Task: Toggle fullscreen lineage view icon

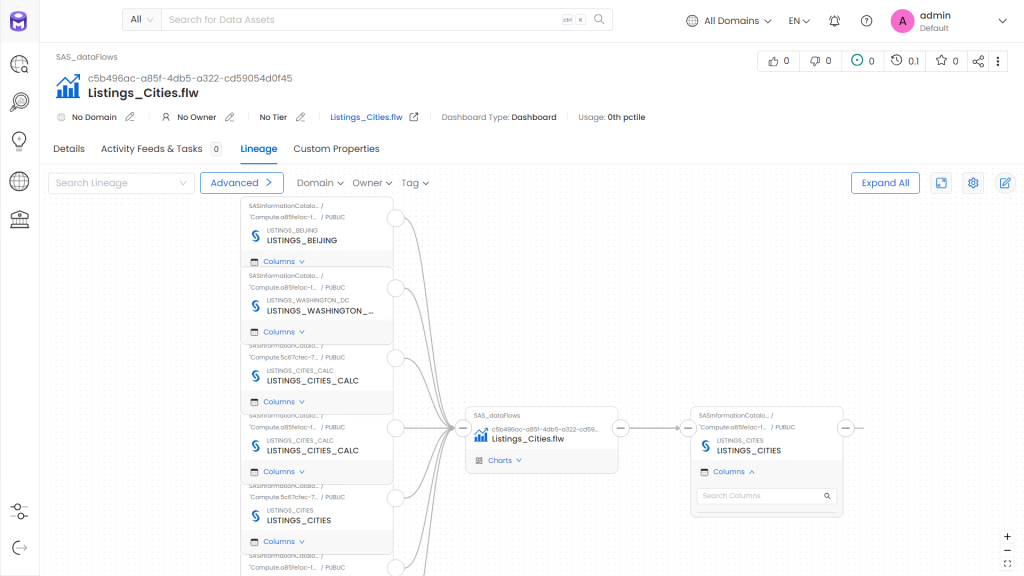Action: click(x=940, y=183)
